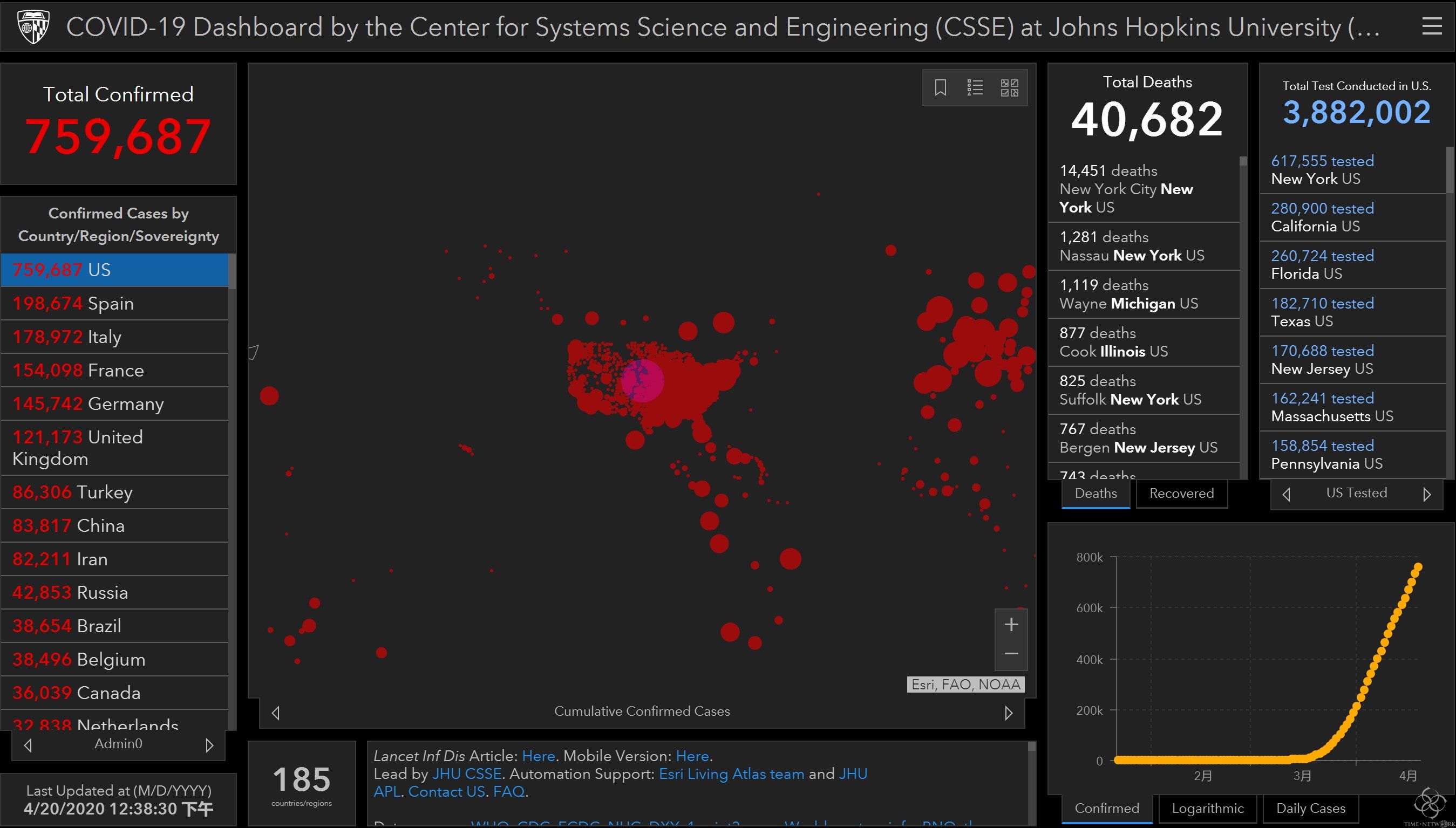Select United Kingdom in the country list
This screenshot has height=828, width=1456.
point(115,448)
